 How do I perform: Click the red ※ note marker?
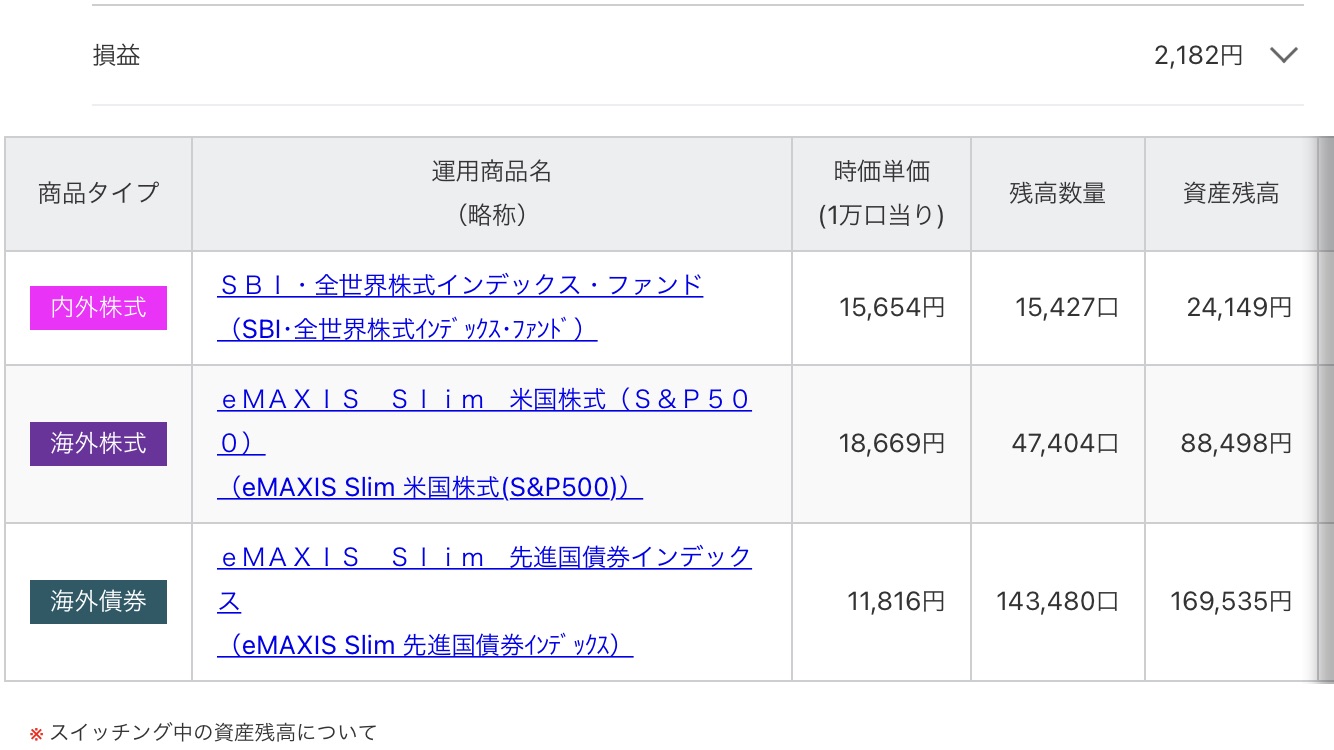[36, 734]
